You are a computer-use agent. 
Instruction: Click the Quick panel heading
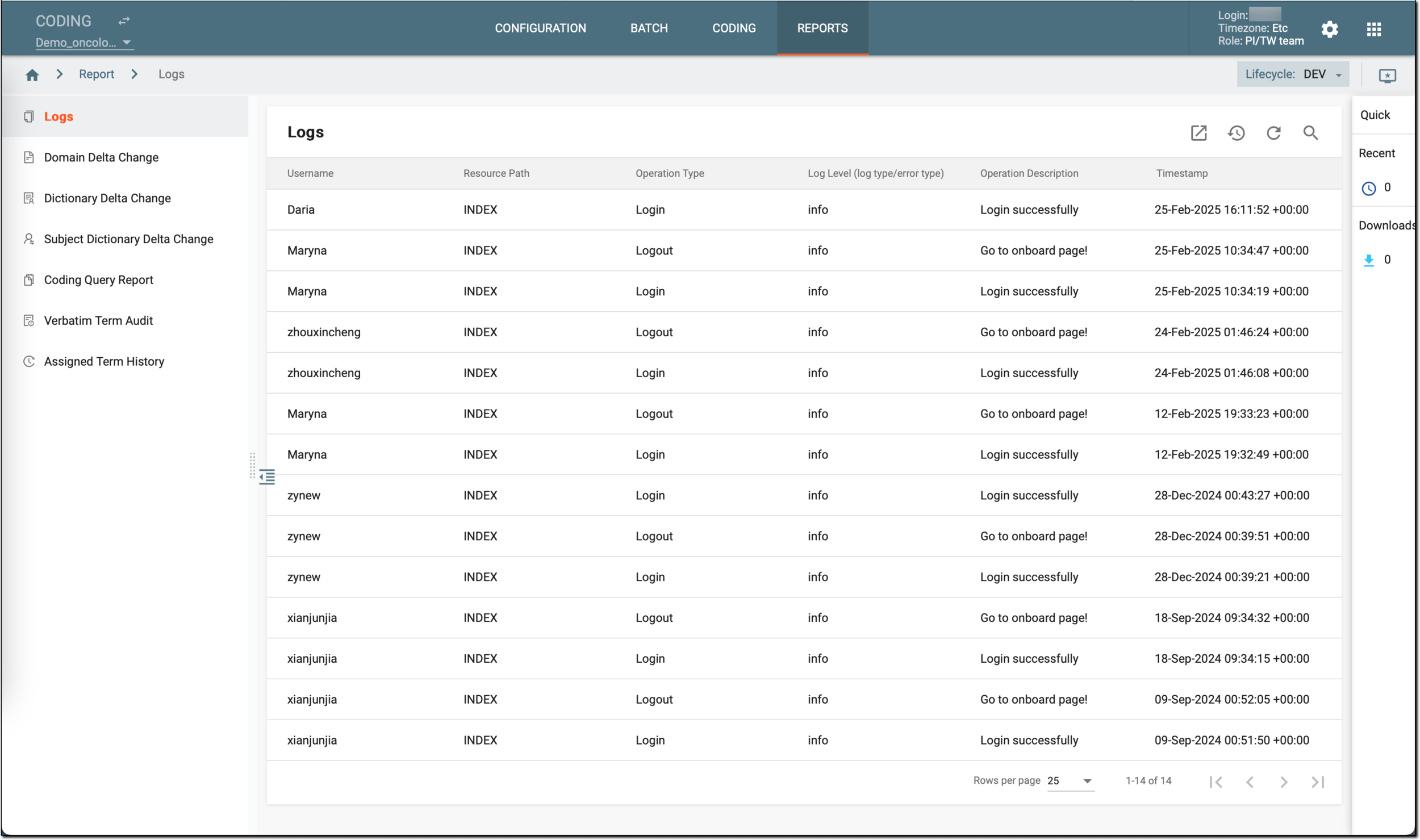click(1375, 115)
